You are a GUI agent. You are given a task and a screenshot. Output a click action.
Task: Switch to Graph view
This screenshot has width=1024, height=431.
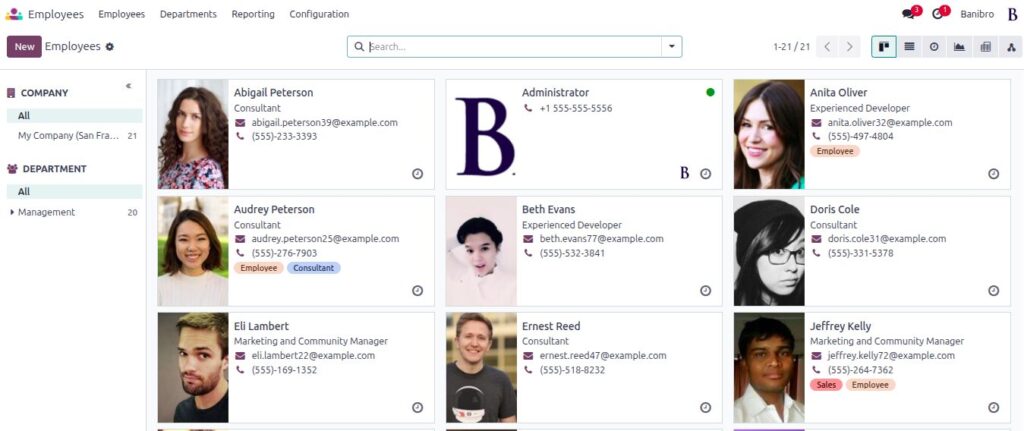pyautogui.click(x=959, y=47)
